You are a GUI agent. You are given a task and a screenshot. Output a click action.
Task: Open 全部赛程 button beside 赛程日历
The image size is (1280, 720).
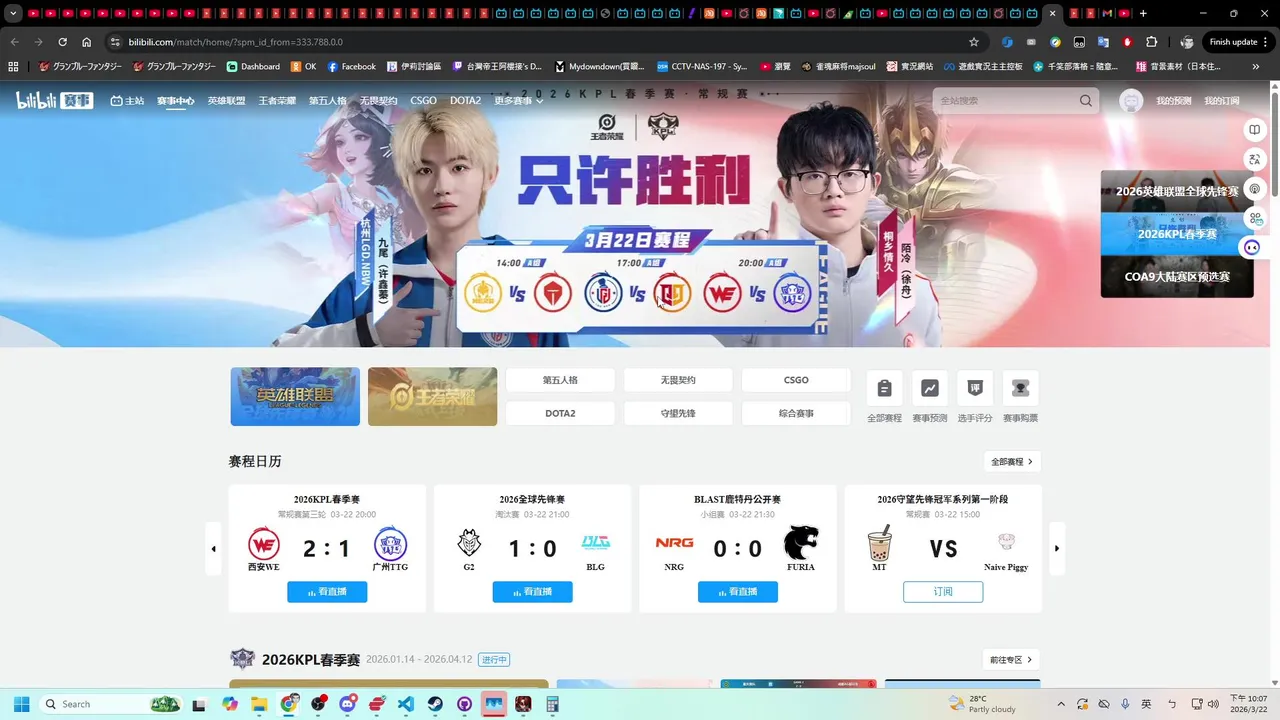coord(1012,462)
